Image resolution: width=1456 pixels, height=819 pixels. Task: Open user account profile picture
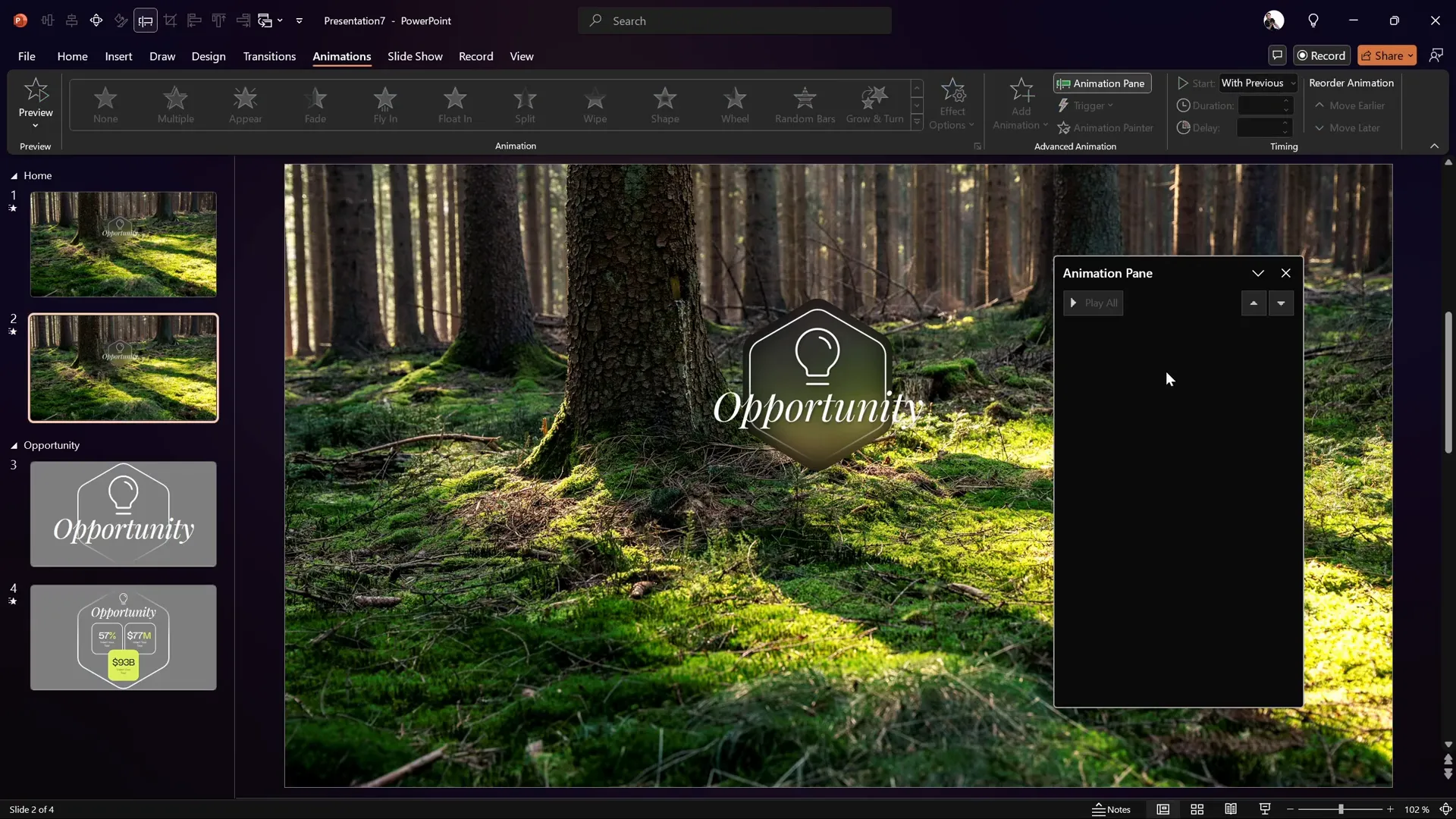[x=1274, y=20]
